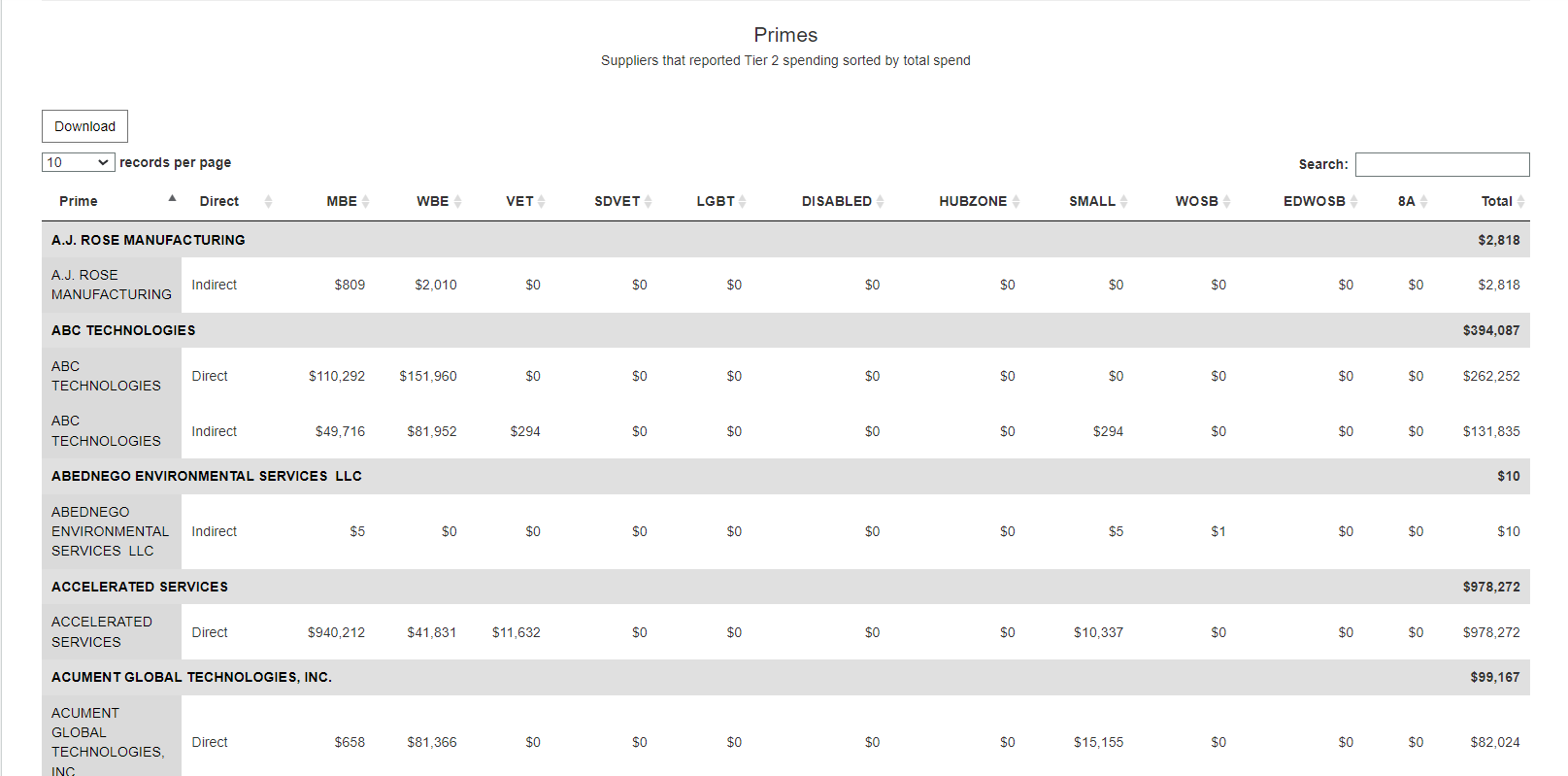Click the 8A column sort icon
The image size is (1568, 776).
pyautogui.click(x=1423, y=201)
